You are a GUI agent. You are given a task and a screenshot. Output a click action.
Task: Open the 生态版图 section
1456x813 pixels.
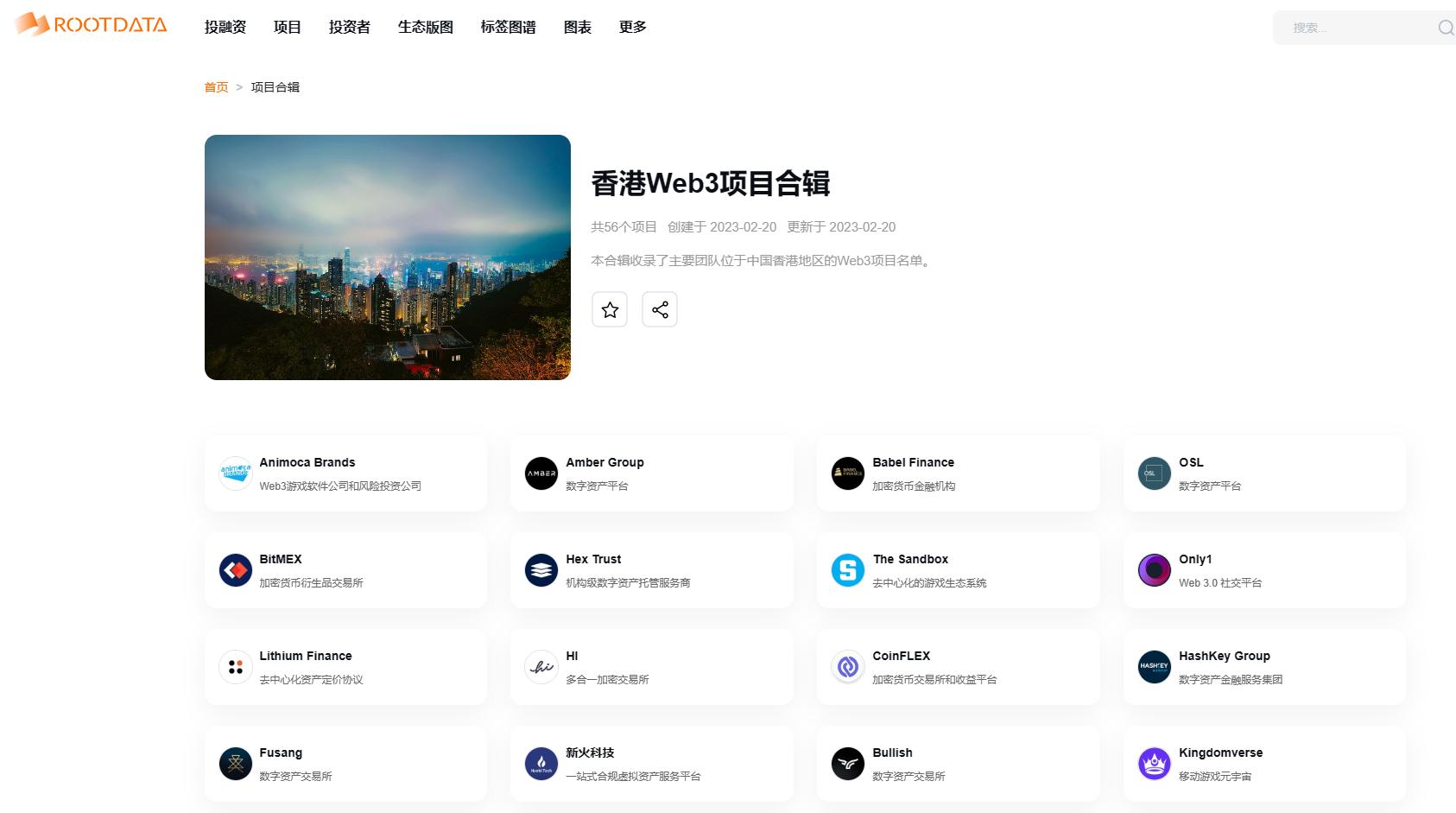[424, 27]
